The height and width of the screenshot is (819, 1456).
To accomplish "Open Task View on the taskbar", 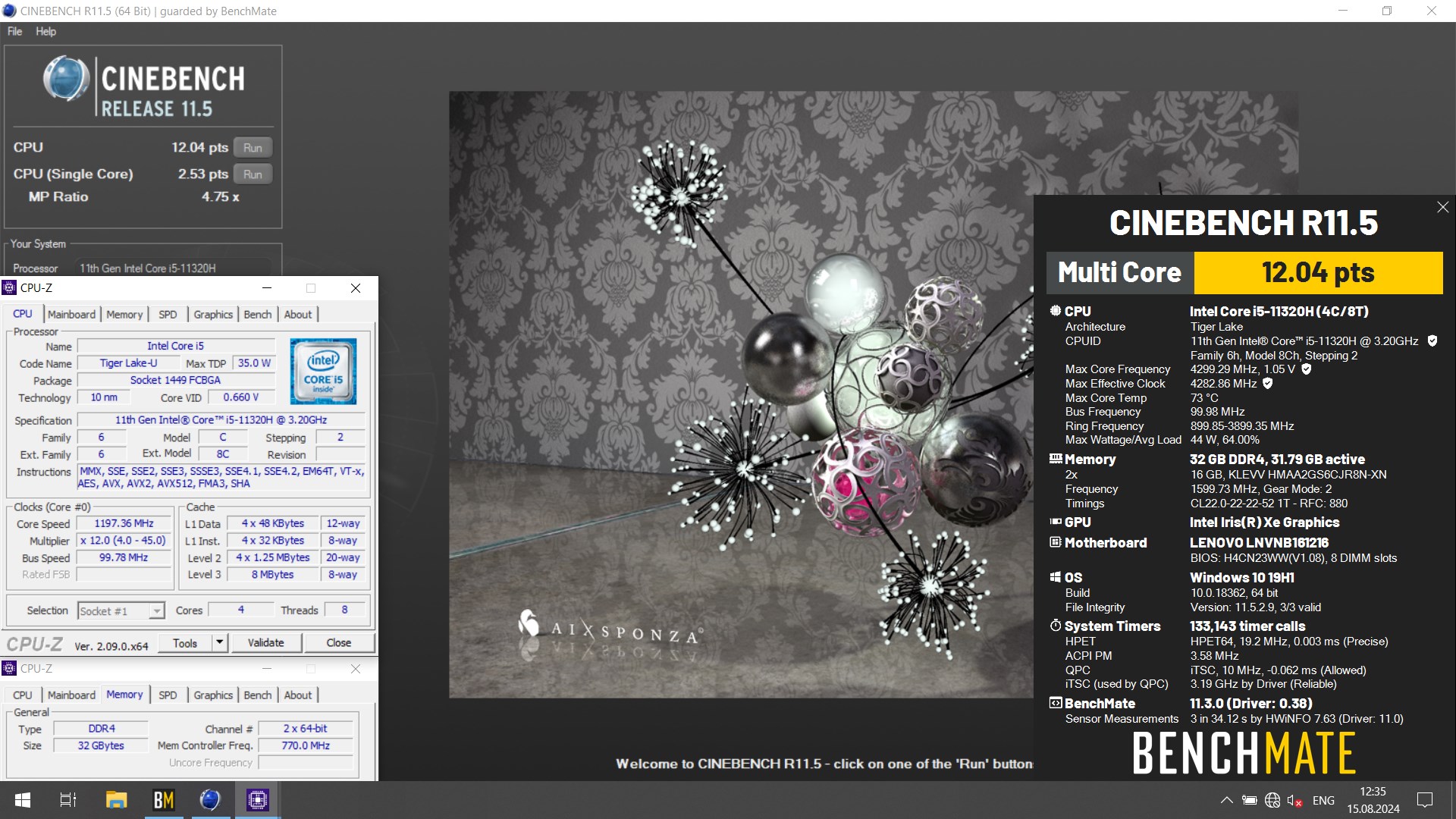I will pos(68,800).
